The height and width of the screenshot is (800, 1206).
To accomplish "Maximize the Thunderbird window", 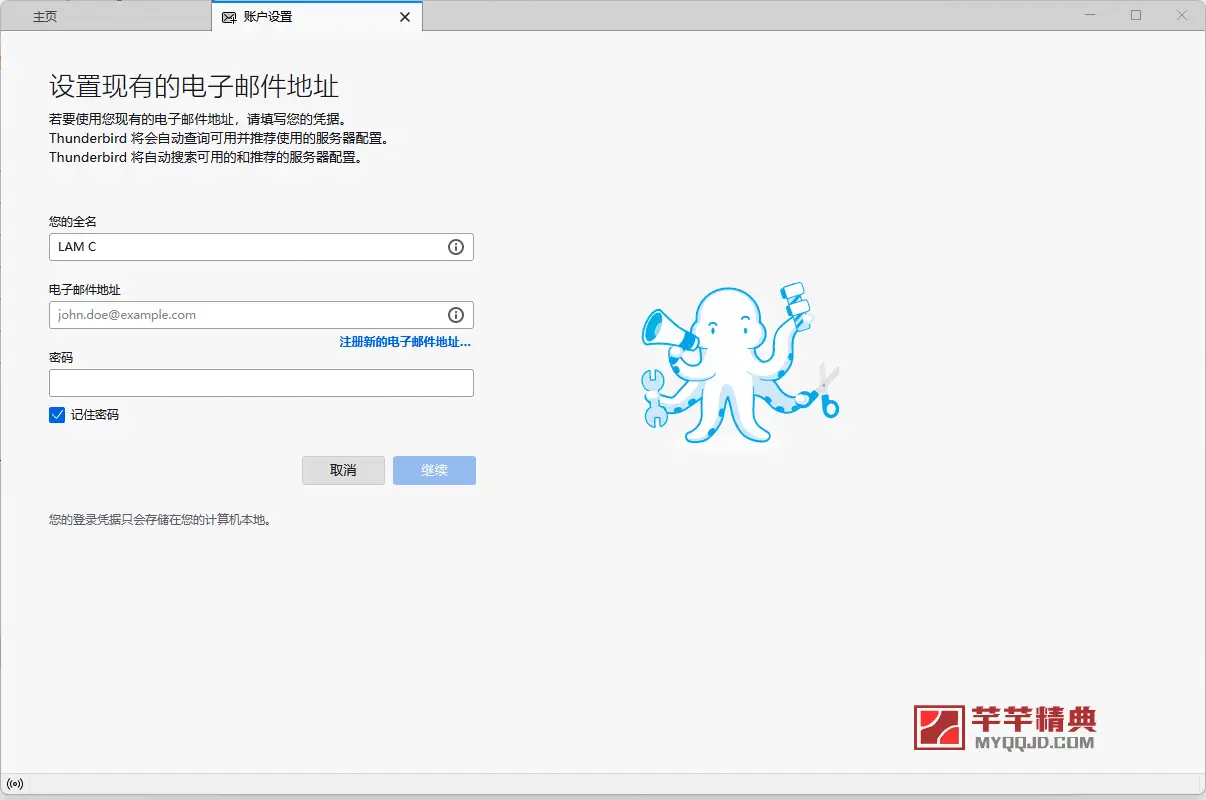I will click(x=1136, y=15).
